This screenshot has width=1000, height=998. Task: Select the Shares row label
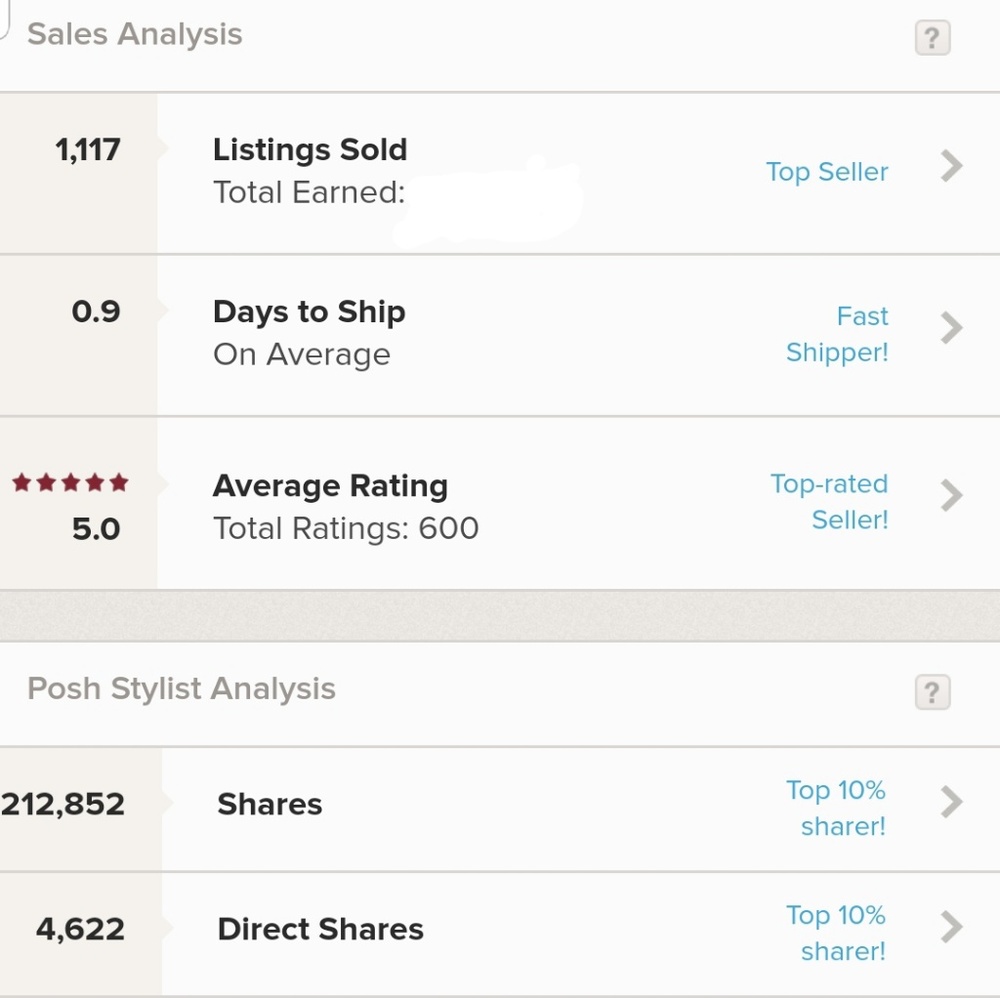pos(270,805)
